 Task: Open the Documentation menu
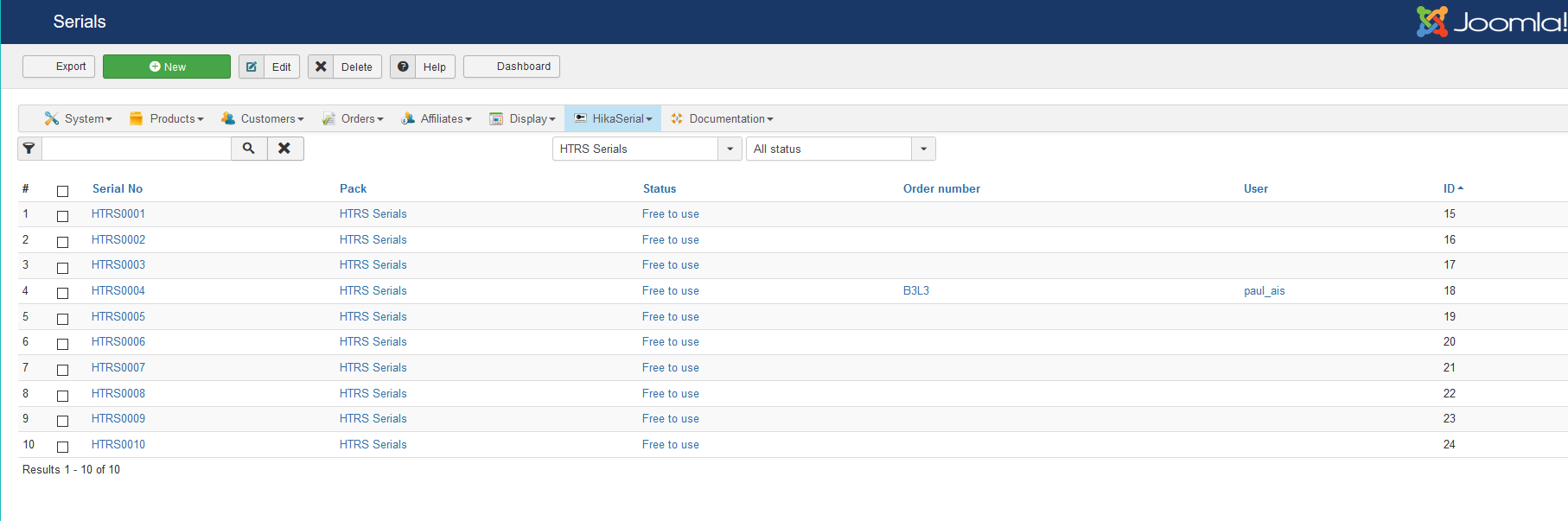click(723, 118)
